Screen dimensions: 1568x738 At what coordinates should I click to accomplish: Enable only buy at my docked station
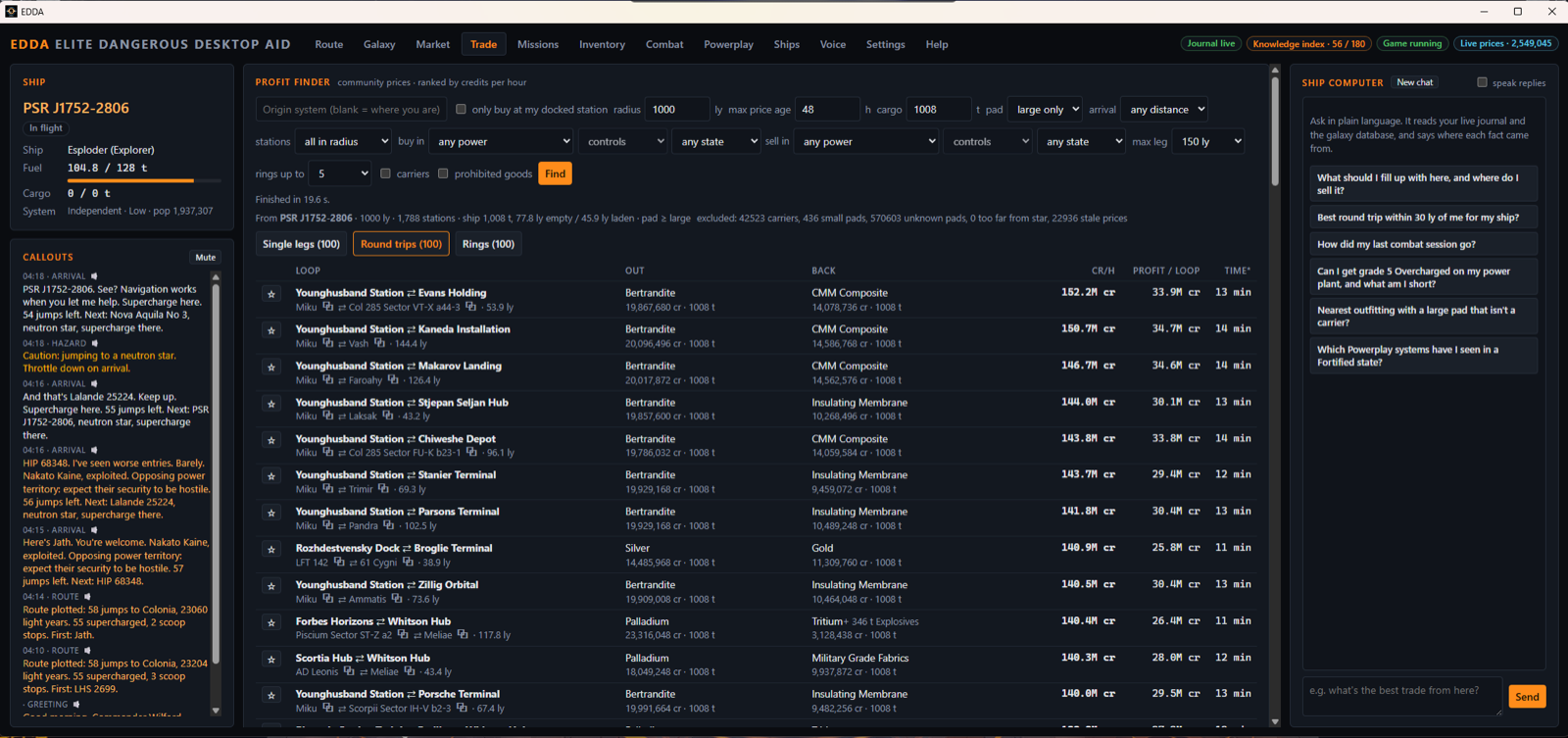point(461,109)
